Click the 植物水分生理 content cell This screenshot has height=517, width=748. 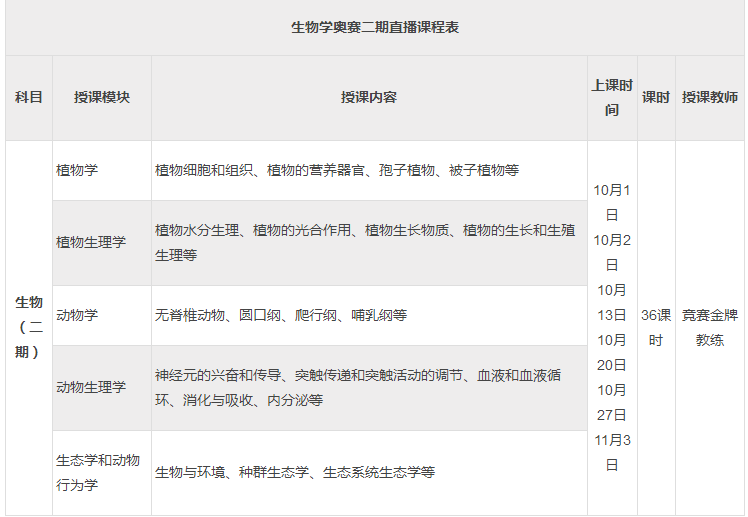(x=365, y=242)
